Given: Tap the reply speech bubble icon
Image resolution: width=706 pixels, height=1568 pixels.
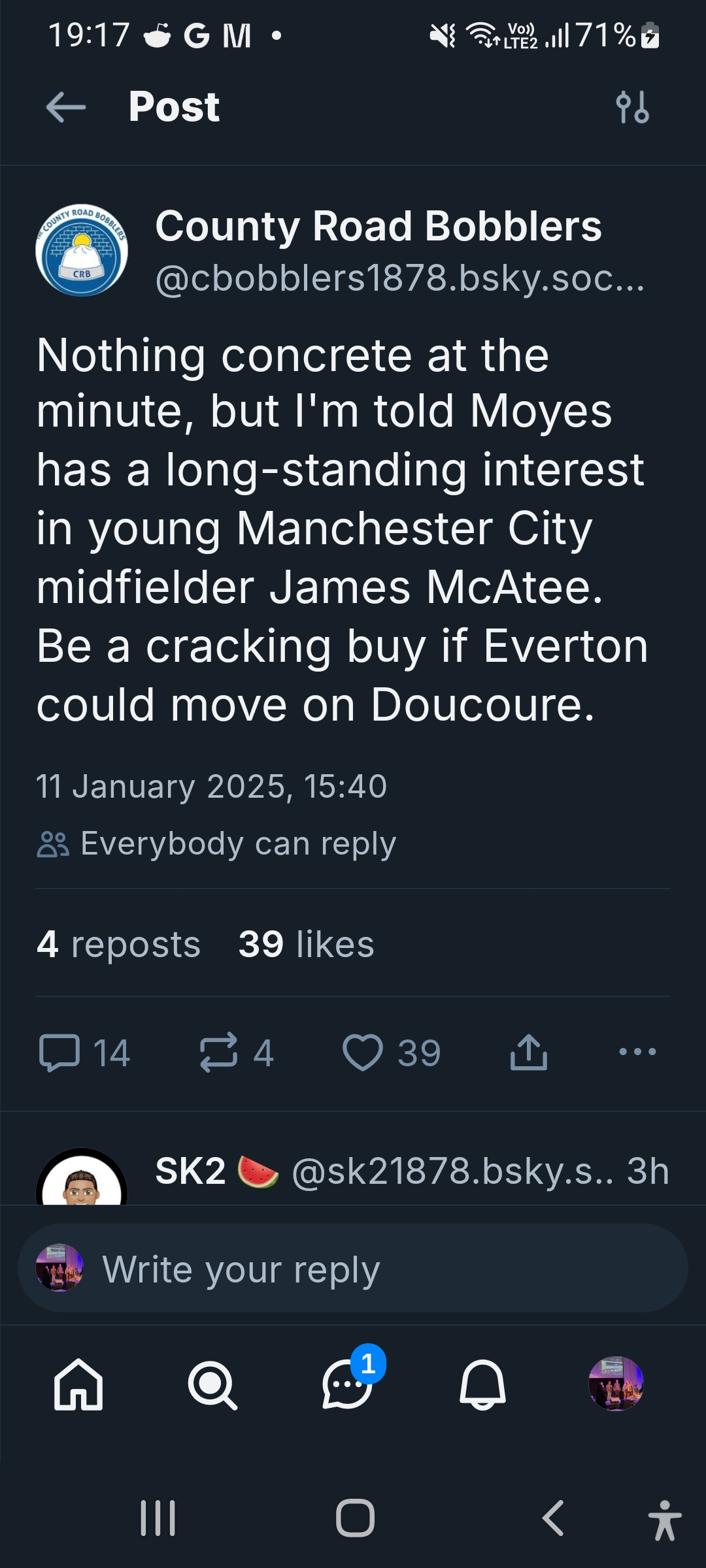Looking at the screenshot, I should [x=59, y=1053].
